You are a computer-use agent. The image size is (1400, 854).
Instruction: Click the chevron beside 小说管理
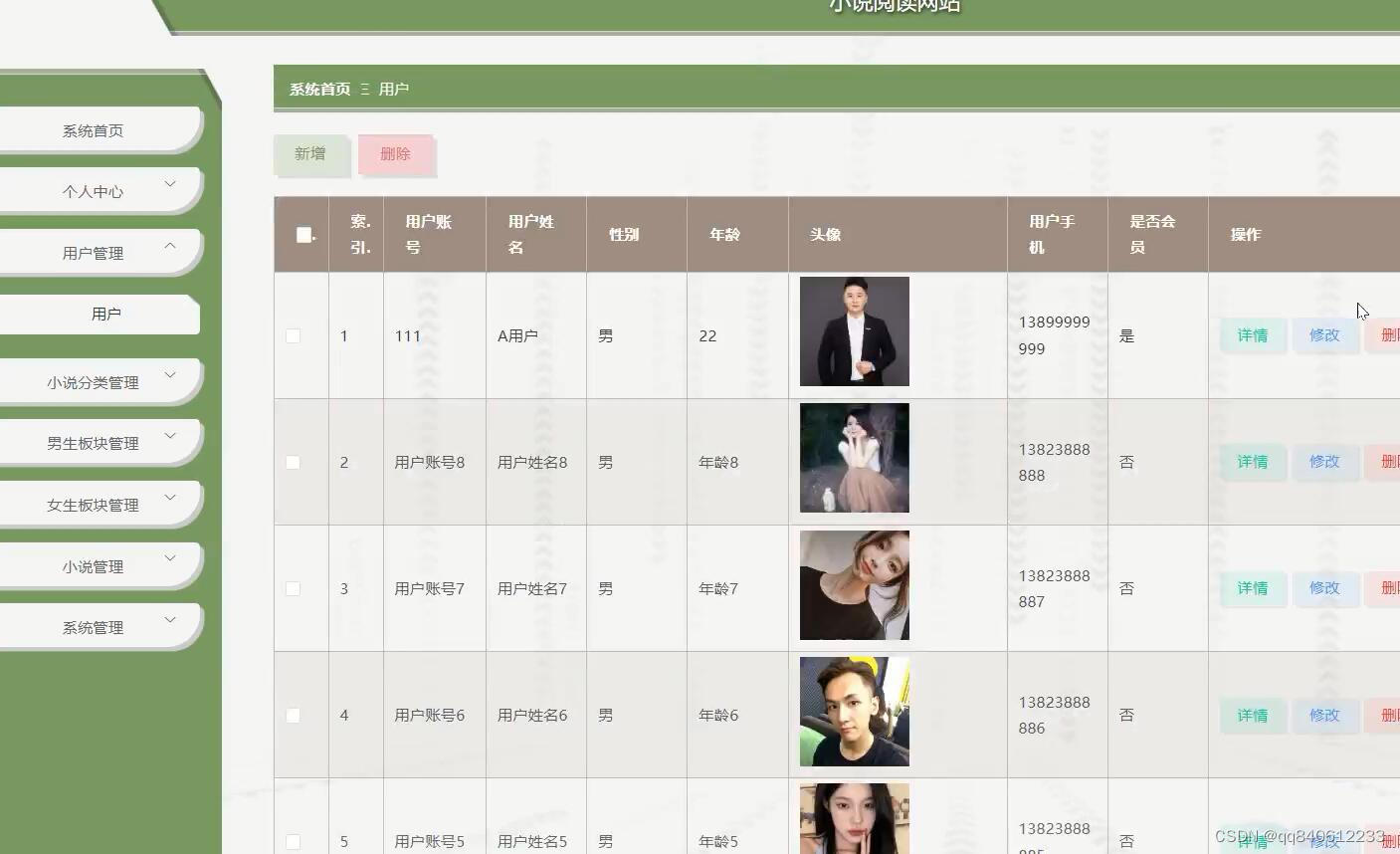tap(170, 558)
